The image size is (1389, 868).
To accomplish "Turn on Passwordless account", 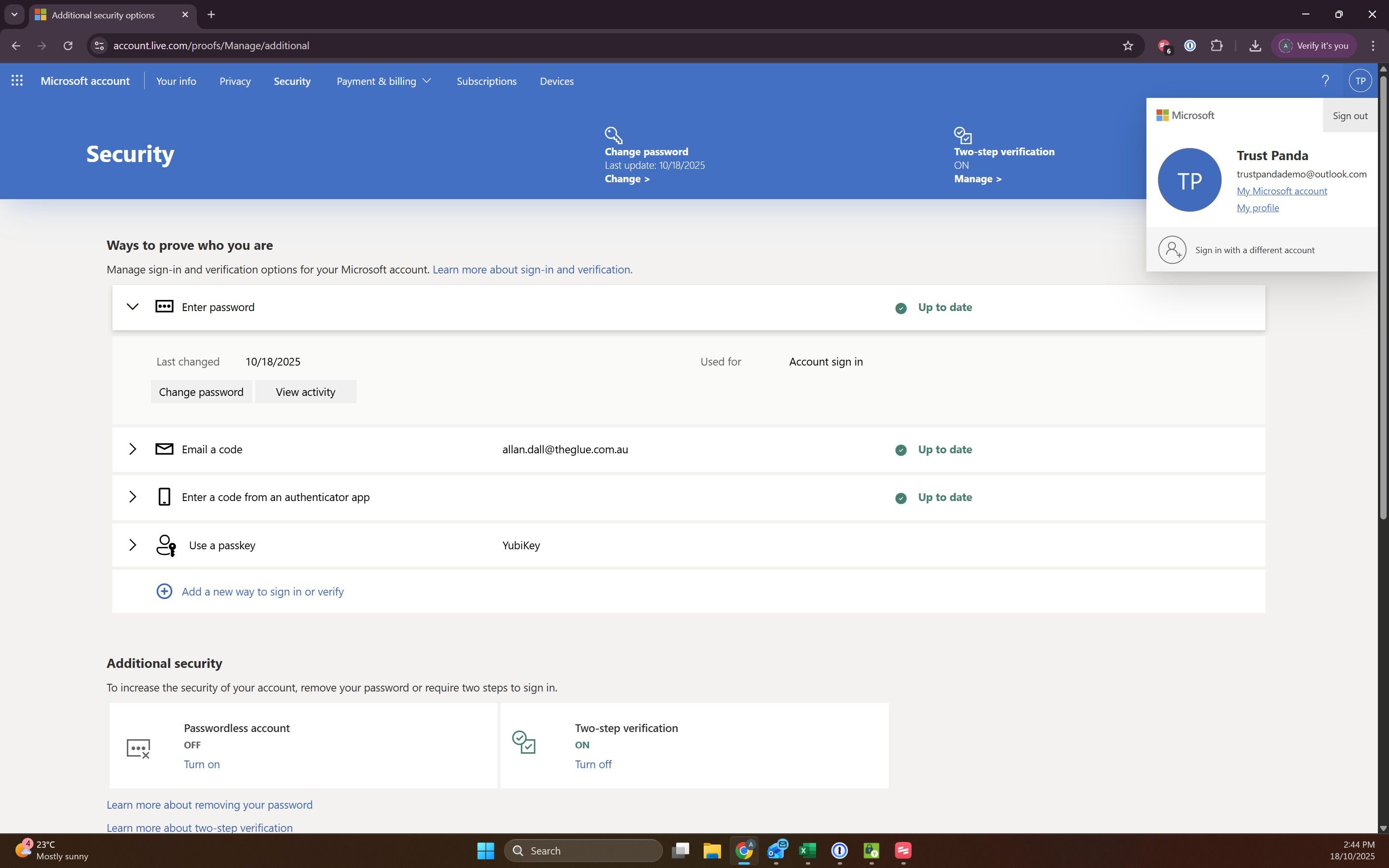I will point(202,764).
